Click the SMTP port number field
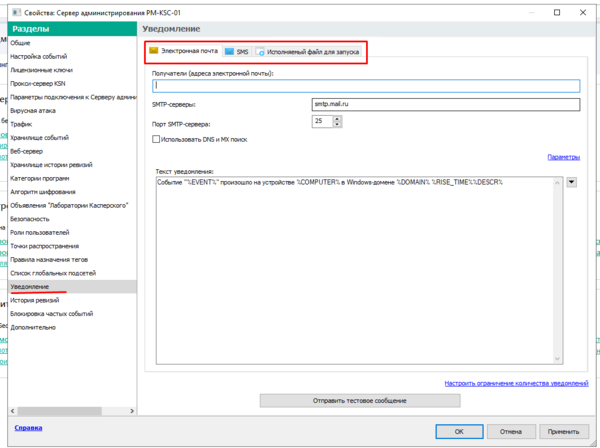The height and width of the screenshot is (448, 600). [322, 121]
